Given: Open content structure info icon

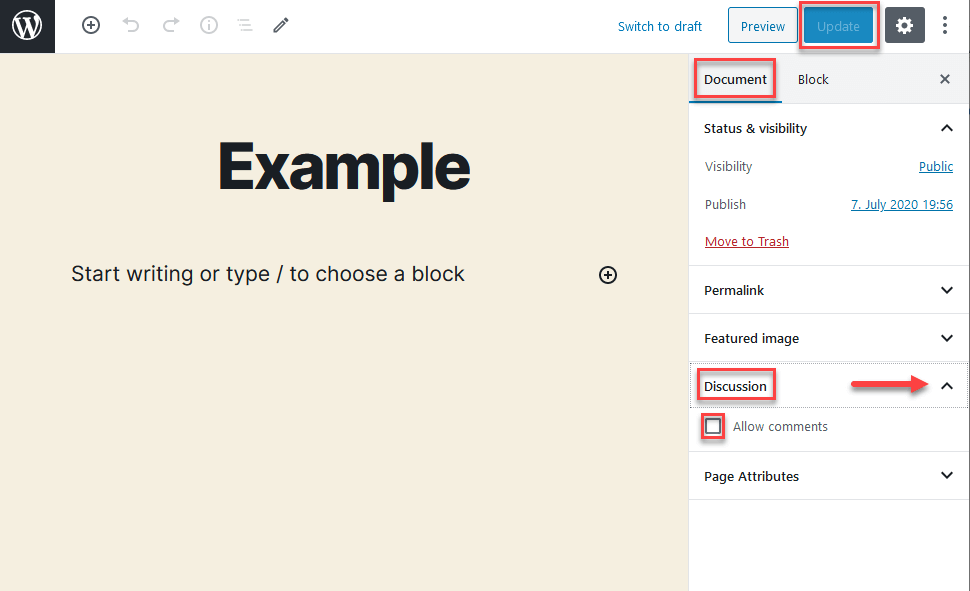Looking at the screenshot, I should [209, 26].
